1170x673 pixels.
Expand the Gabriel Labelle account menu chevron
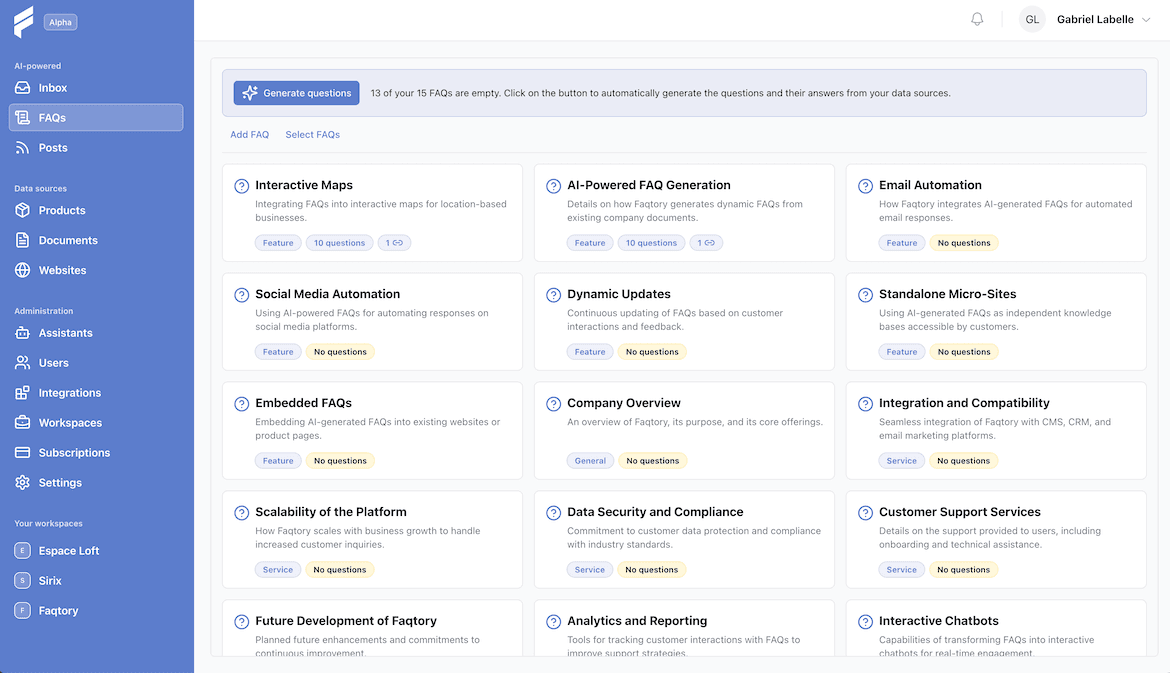[1146, 19]
